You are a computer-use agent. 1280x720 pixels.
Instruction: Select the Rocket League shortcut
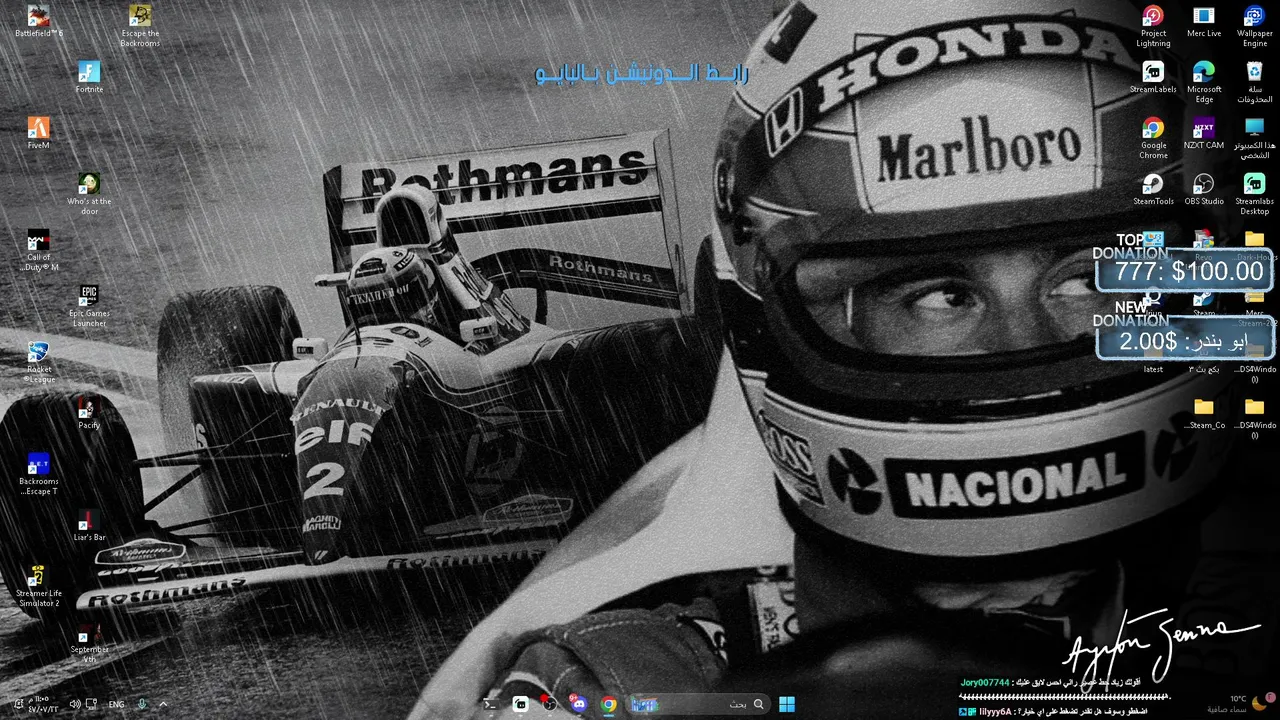[x=38, y=362]
